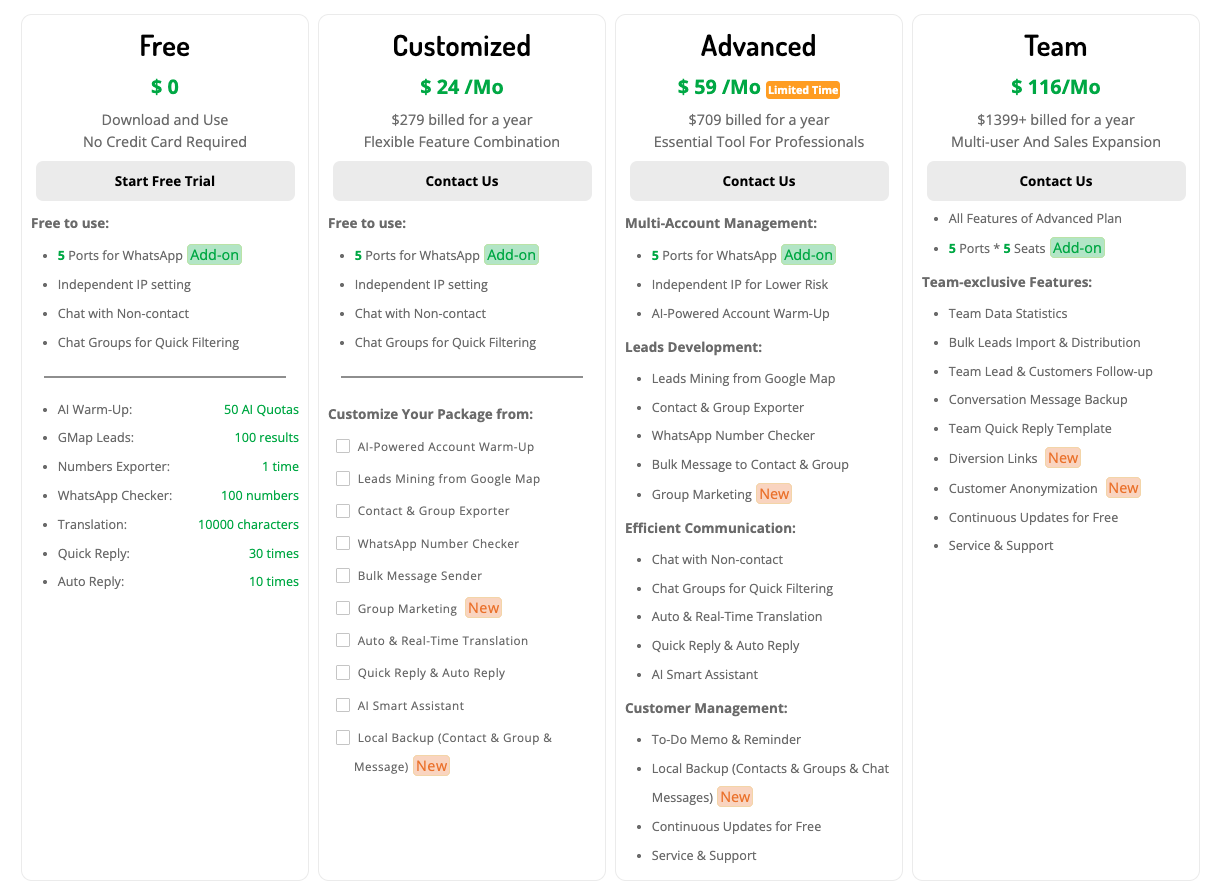This screenshot has height=892, width=1217.
Task: Click Contact Us under the Advanced plan
Action: click(x=759, y=181)
